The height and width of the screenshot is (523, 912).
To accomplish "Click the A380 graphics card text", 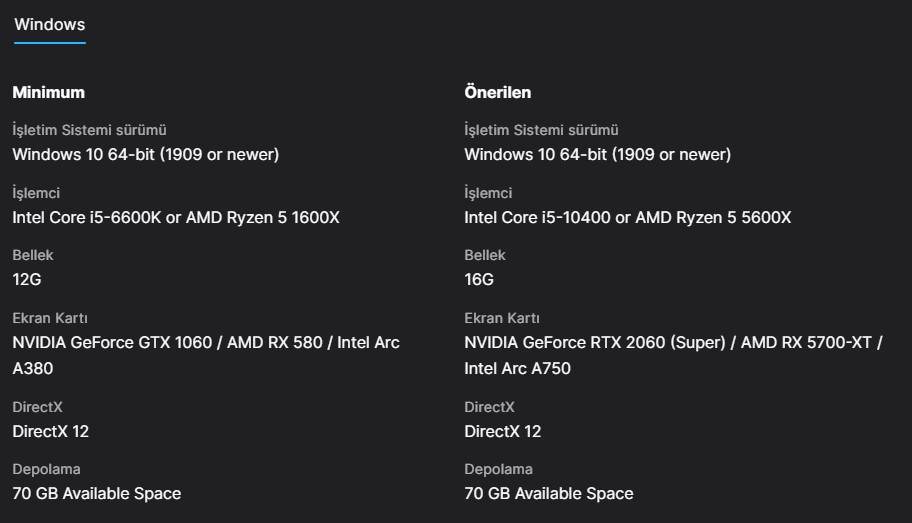I will tap(33, 368).
